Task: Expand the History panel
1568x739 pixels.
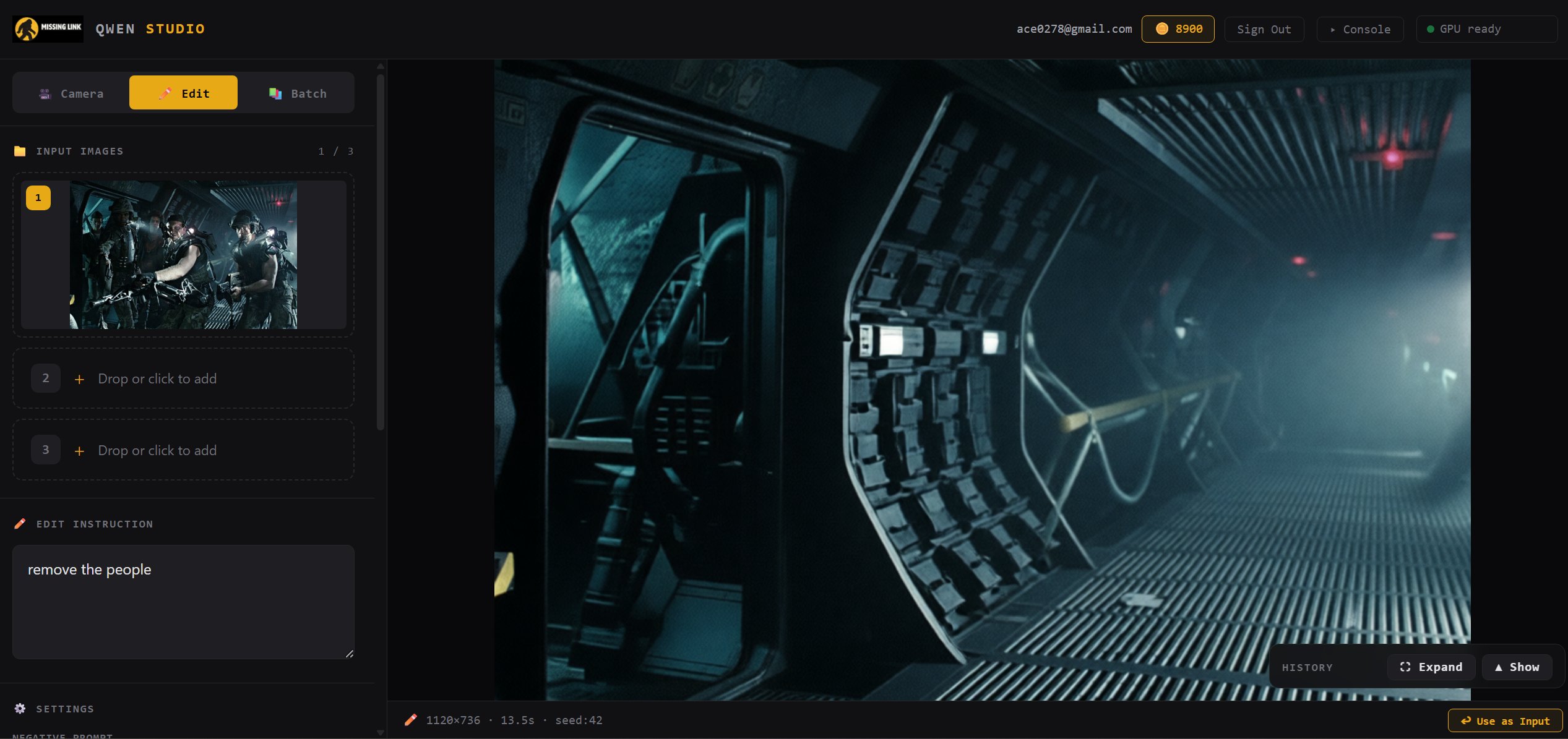Action: point(1431,667)
